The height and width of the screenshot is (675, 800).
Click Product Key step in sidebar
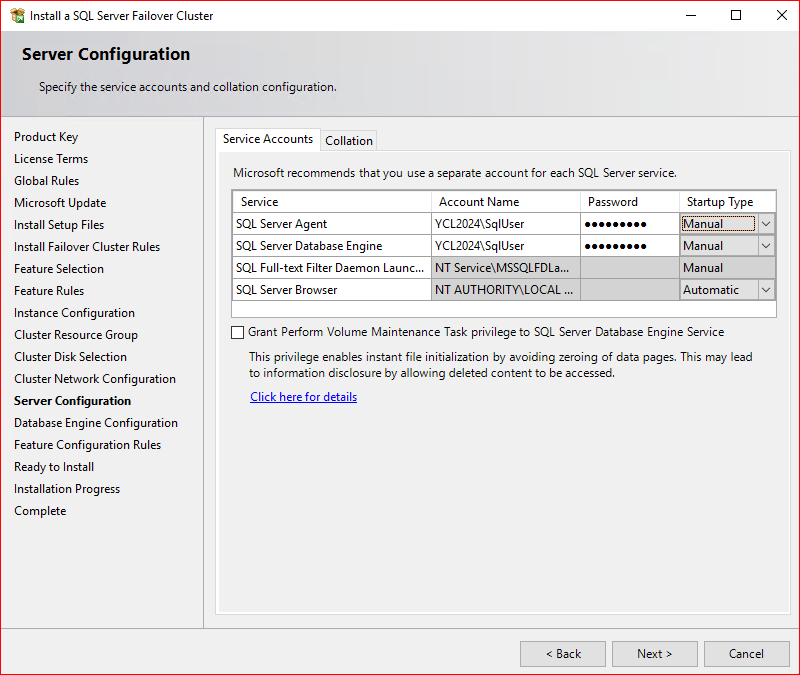[46, 137]
